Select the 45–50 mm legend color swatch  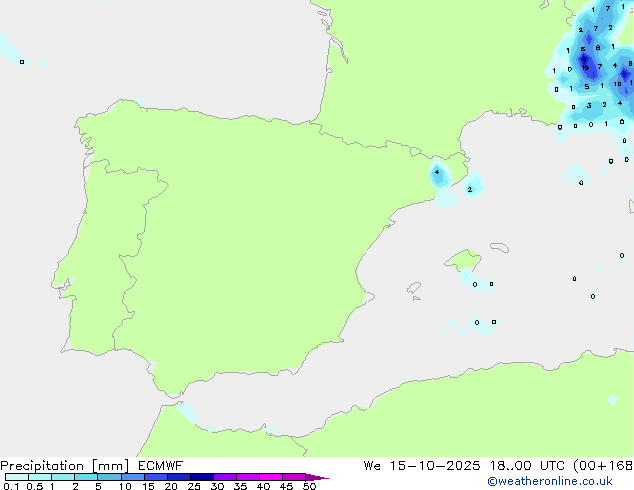tap(294, 477)
